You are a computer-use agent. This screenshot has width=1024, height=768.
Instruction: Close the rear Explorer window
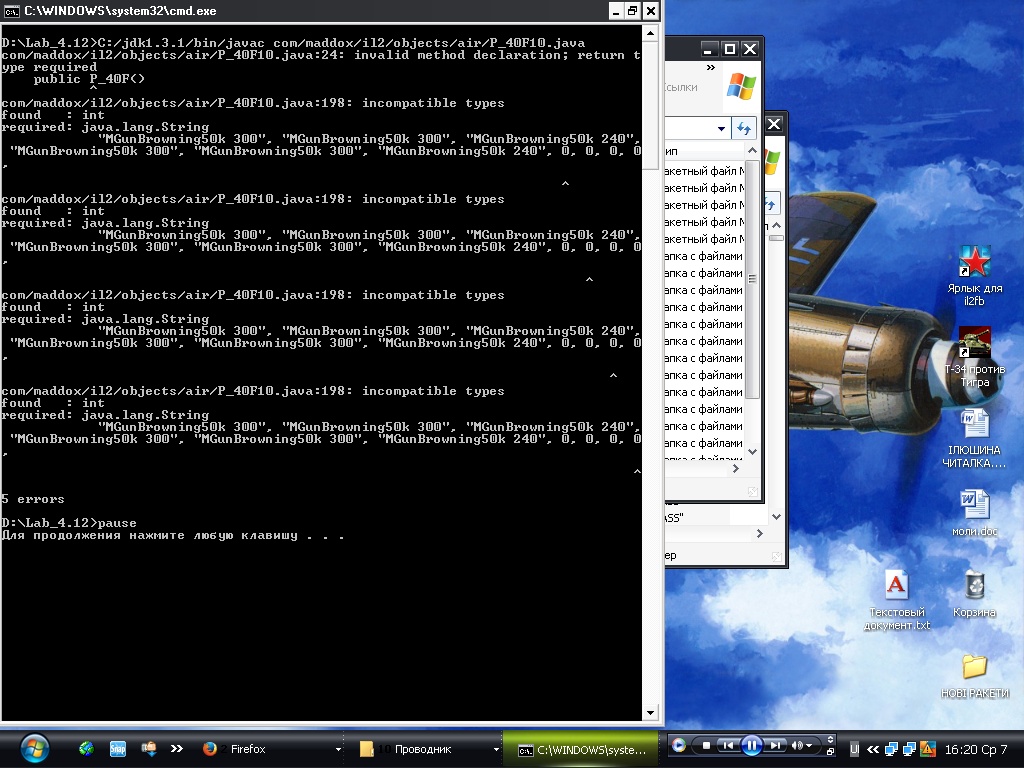[774, 123]
